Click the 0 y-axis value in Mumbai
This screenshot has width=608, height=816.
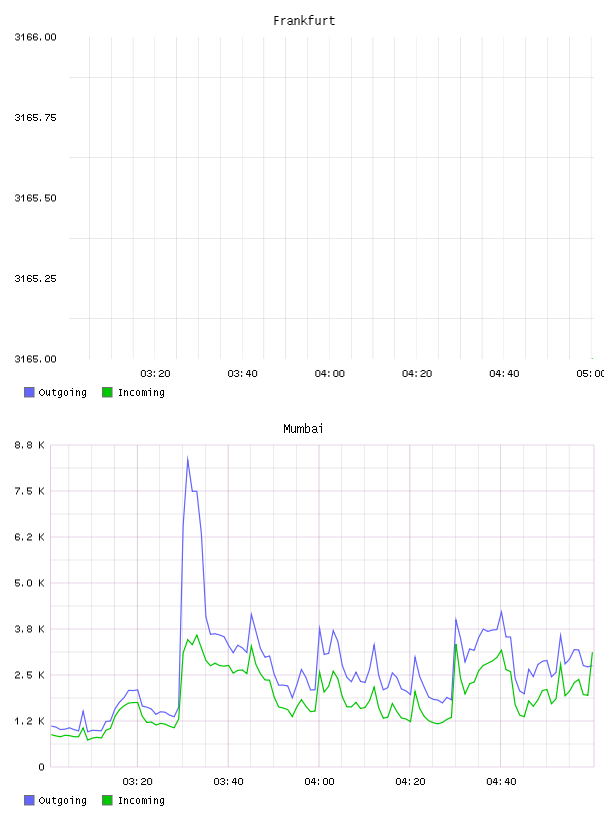coord(41,767)
